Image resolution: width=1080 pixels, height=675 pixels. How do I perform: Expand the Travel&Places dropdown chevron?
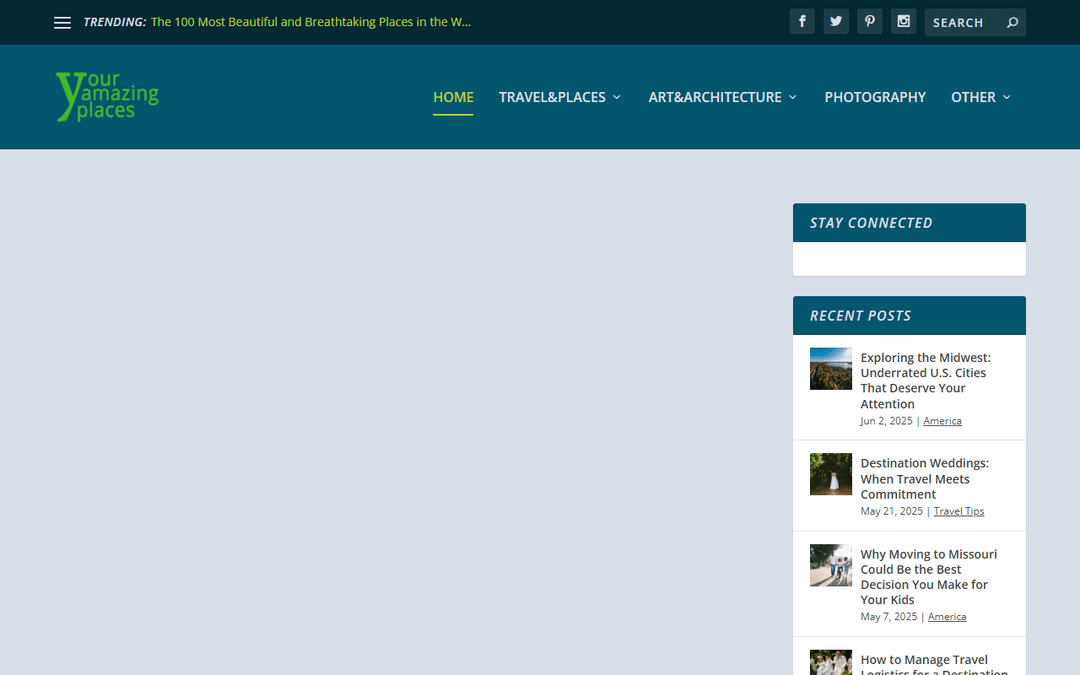click(616, 97)
